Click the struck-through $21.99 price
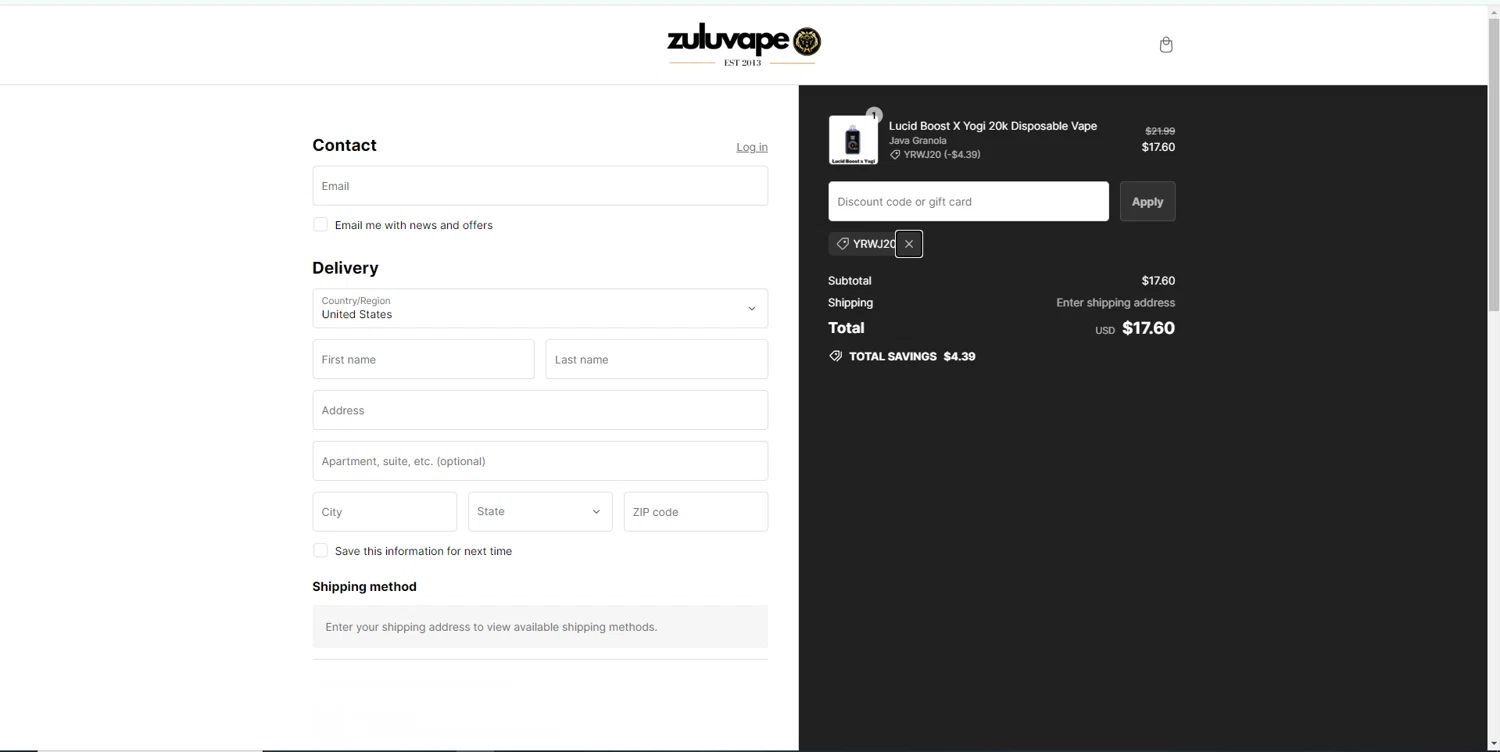 1160,131
